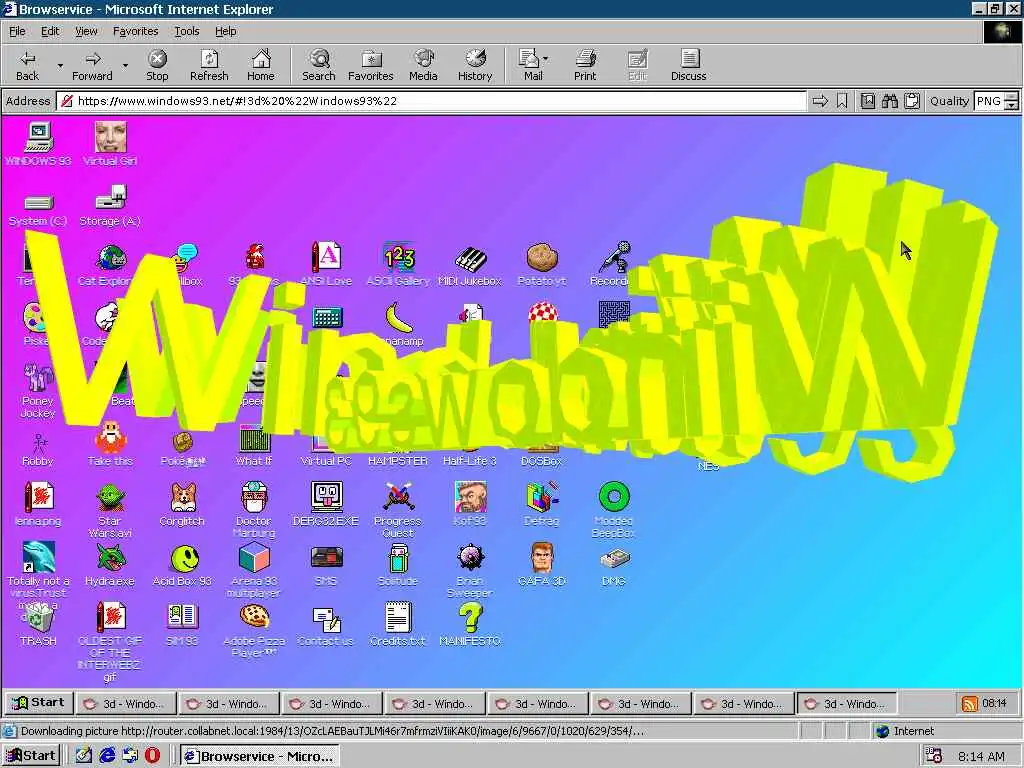The image size is (1024, 768).
Task: Click the Forward toolbar button
Action: coord(92,65)
